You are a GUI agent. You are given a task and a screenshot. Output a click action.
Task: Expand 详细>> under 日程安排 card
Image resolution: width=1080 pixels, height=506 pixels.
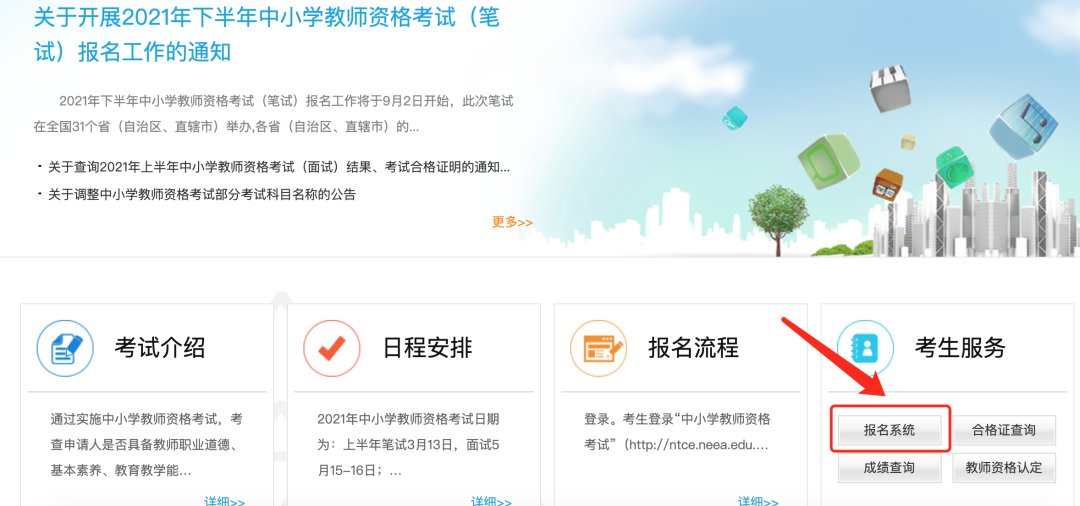coord(491,500)
